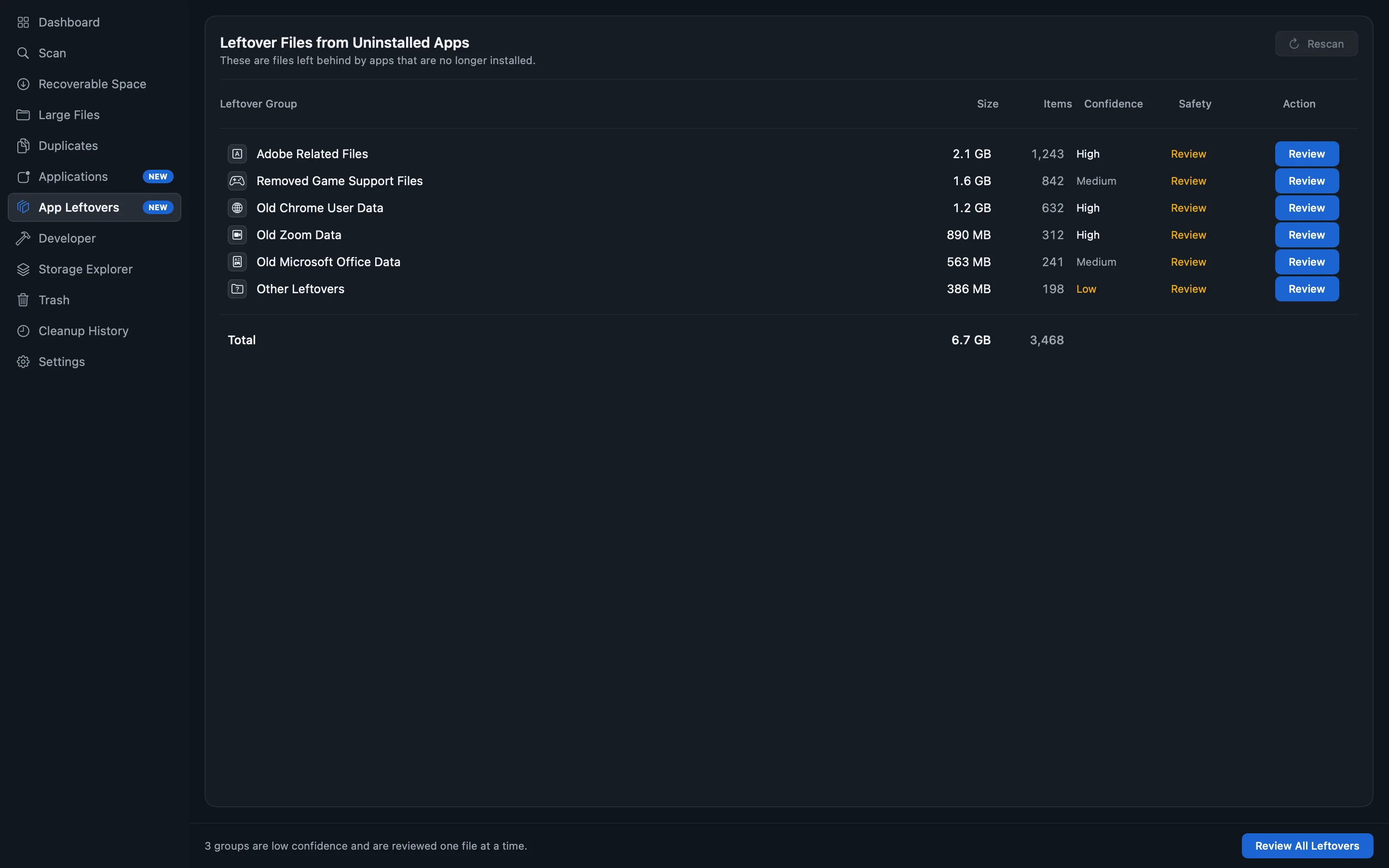Click the Size column header

987,104
